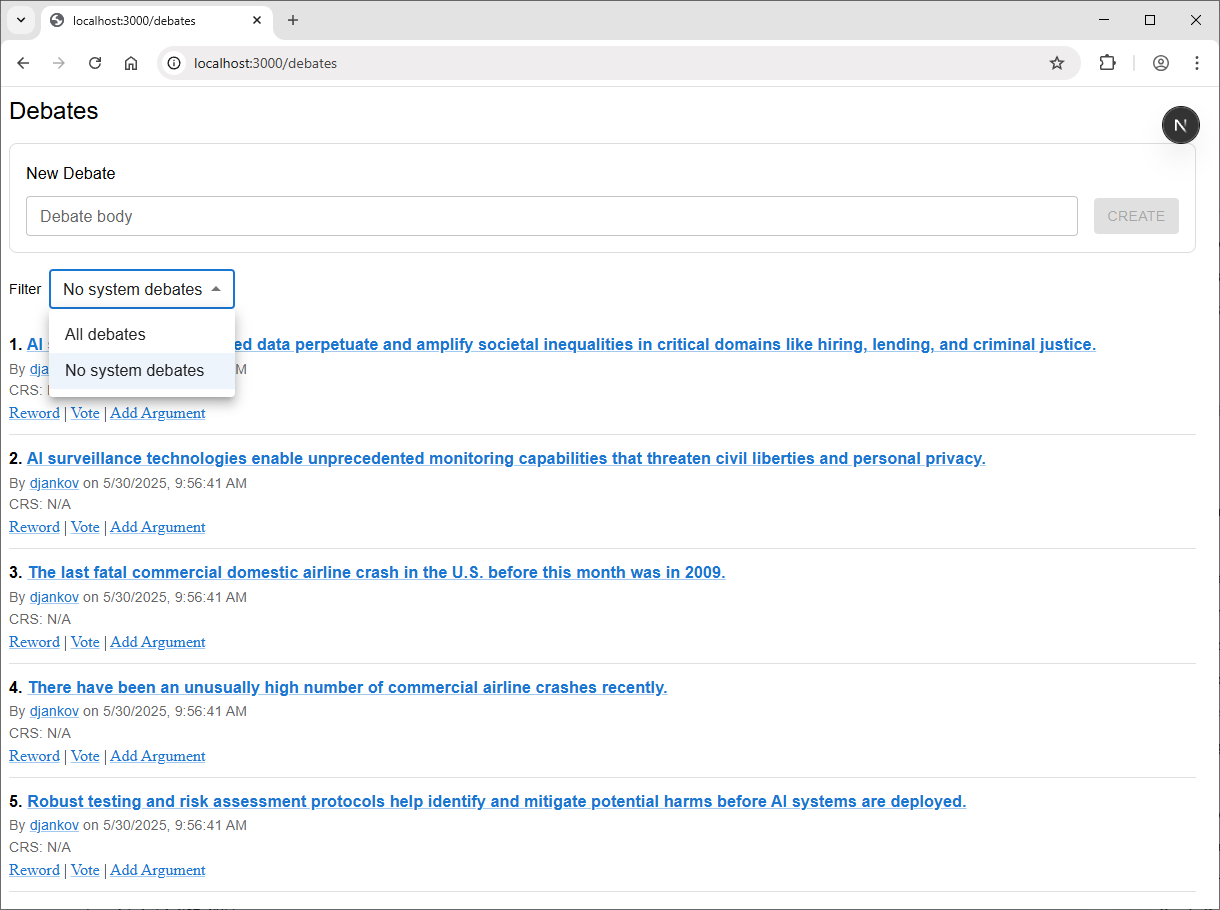Focus the Debate body text field
The height and width of the screenshot is (910, 1220).
tap(552, 216)
